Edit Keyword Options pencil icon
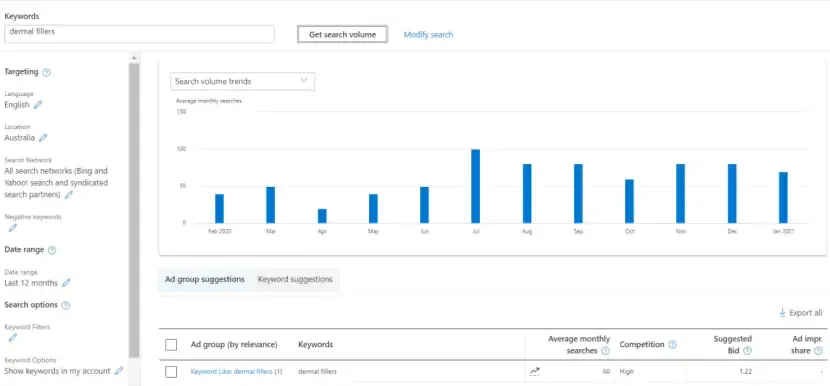830x386 pixels. click(119, 371)
